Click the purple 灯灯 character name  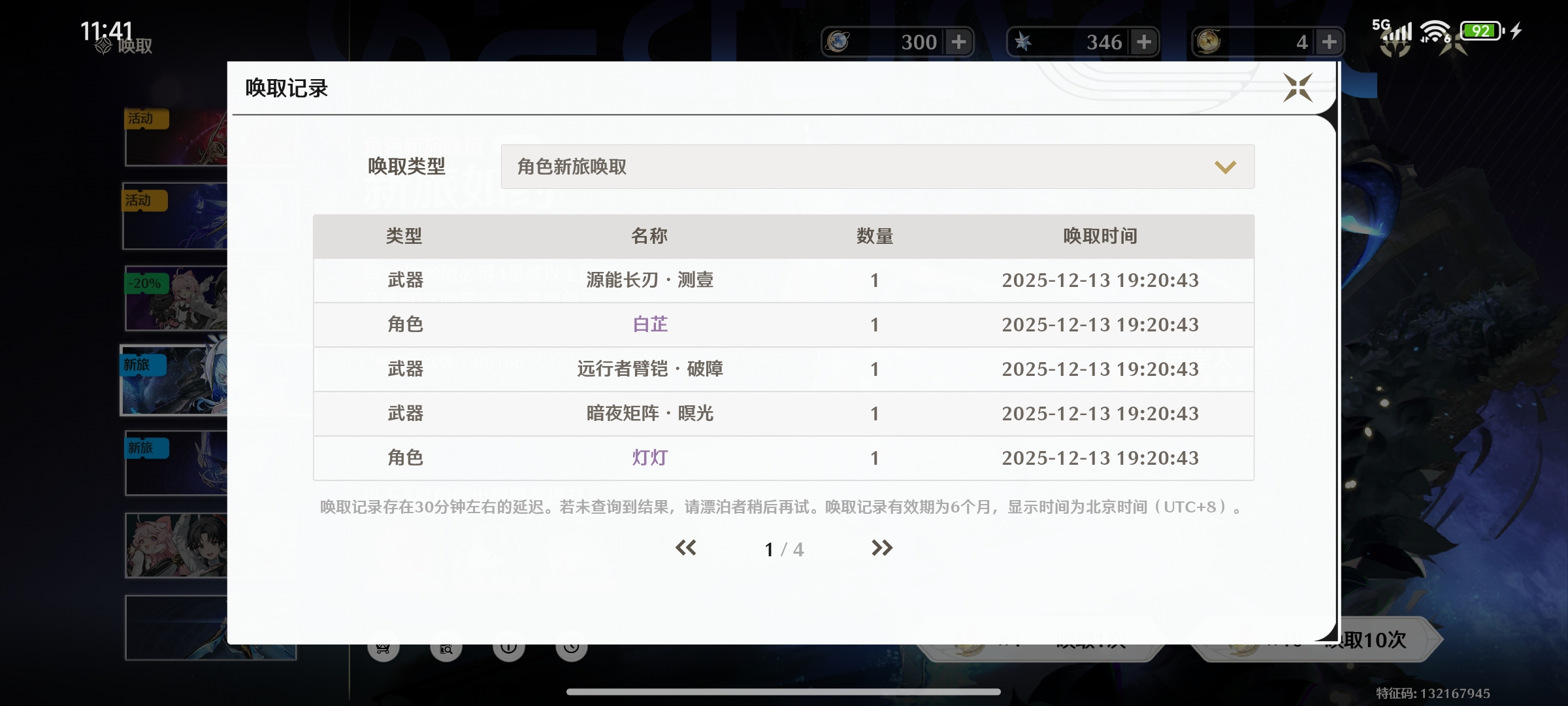[x=650, y=458]
